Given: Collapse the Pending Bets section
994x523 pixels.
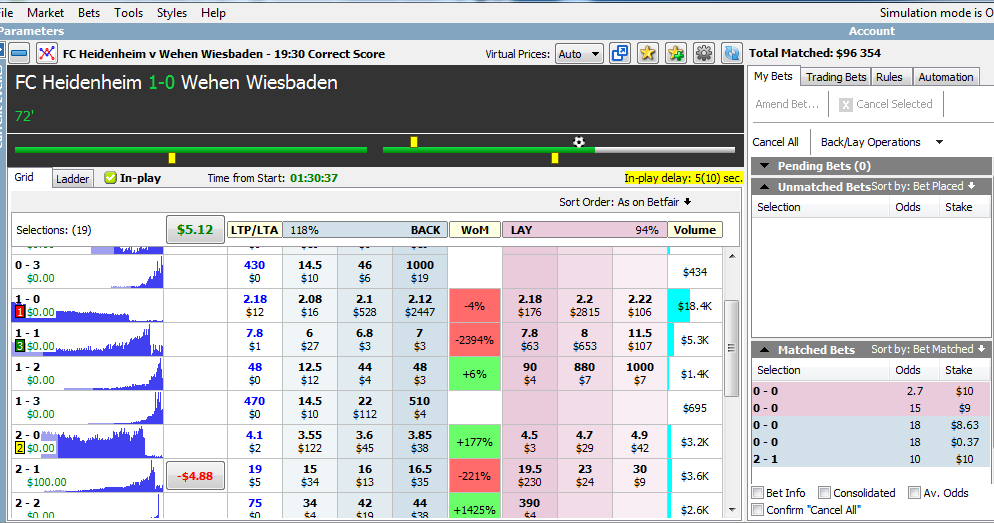Looking at the screenshot, I should point(765,166).
